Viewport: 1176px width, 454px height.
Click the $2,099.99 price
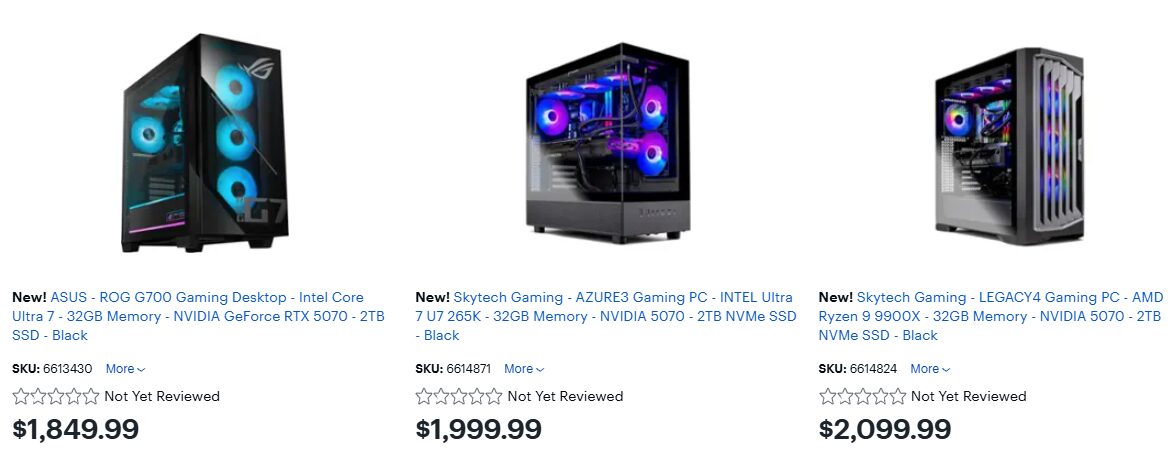coord(885,430)
